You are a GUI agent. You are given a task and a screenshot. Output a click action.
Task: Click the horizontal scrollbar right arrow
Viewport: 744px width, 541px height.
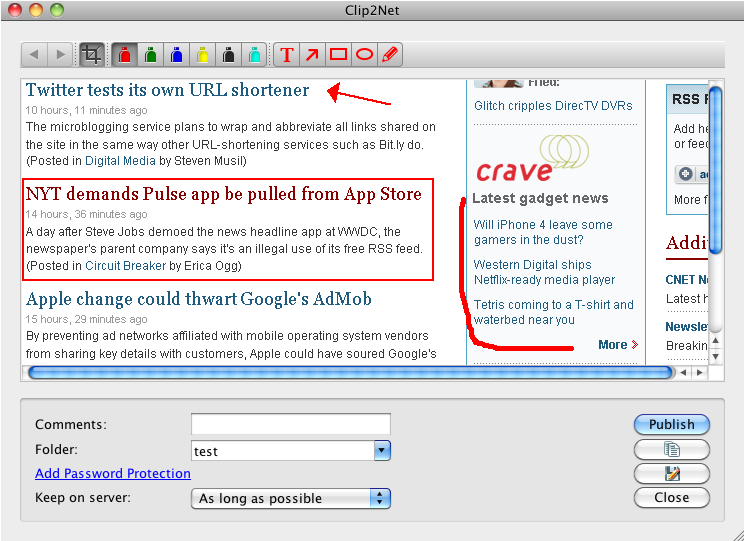700,373
